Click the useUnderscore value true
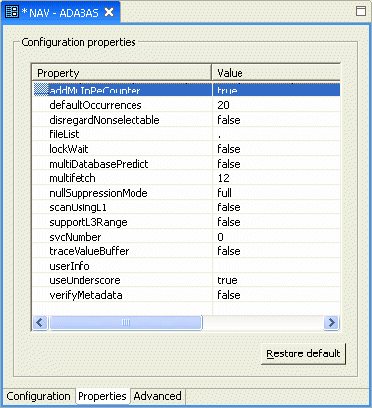The height and width of the screenshot is (408, 372). (x=227, y=280)
